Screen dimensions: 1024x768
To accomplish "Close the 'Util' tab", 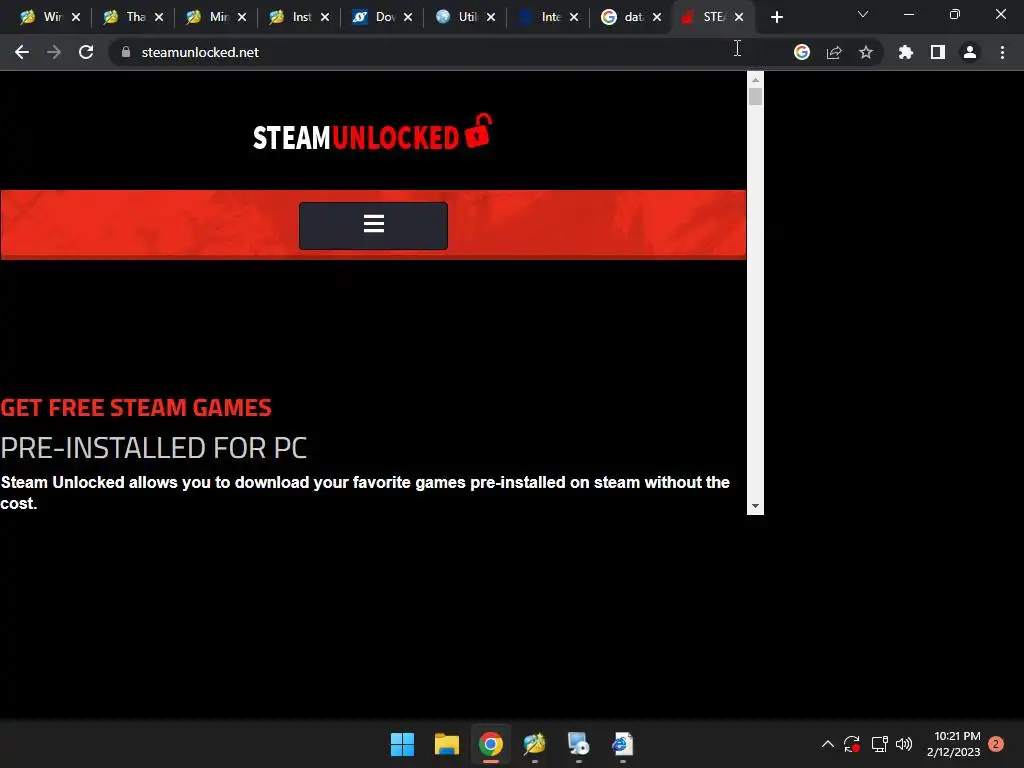I will click(x=490, y=17).
